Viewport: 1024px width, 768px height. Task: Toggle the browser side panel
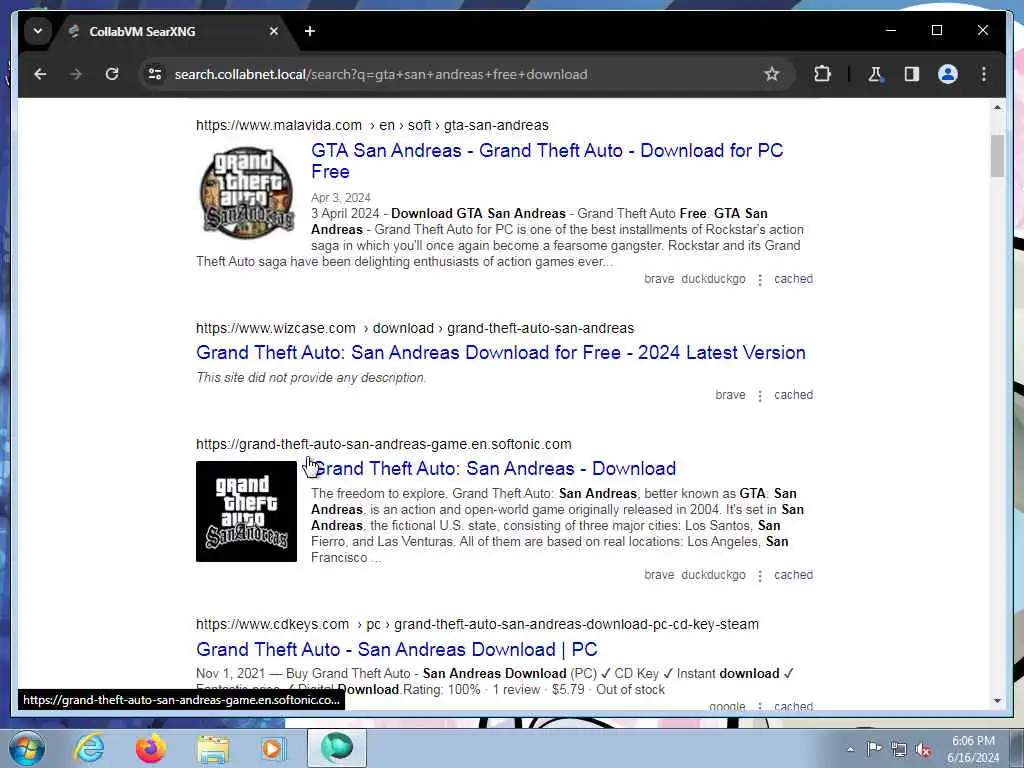pos(912,74)
